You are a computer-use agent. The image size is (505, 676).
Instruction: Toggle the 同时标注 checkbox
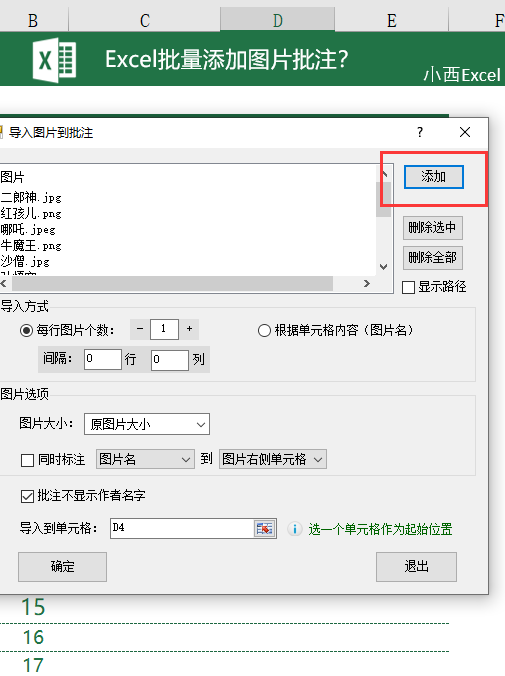(27, 460)
